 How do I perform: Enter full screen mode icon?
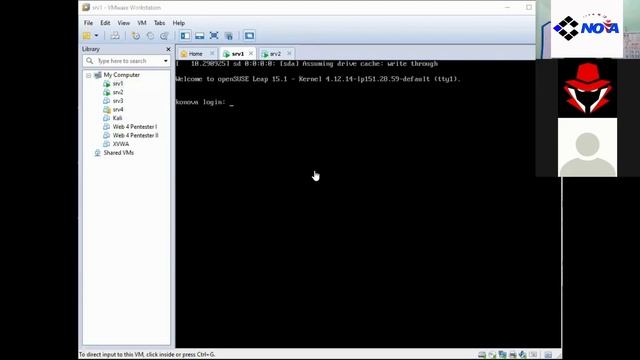tap(214, 36)
